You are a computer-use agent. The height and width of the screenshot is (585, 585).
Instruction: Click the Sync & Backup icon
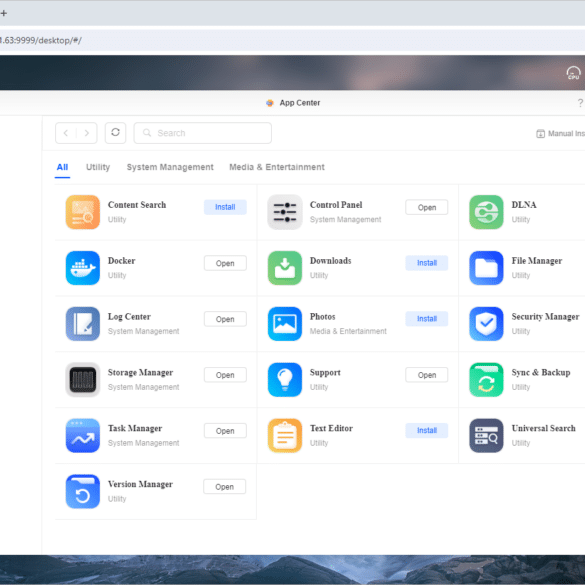tap(486, 379)
